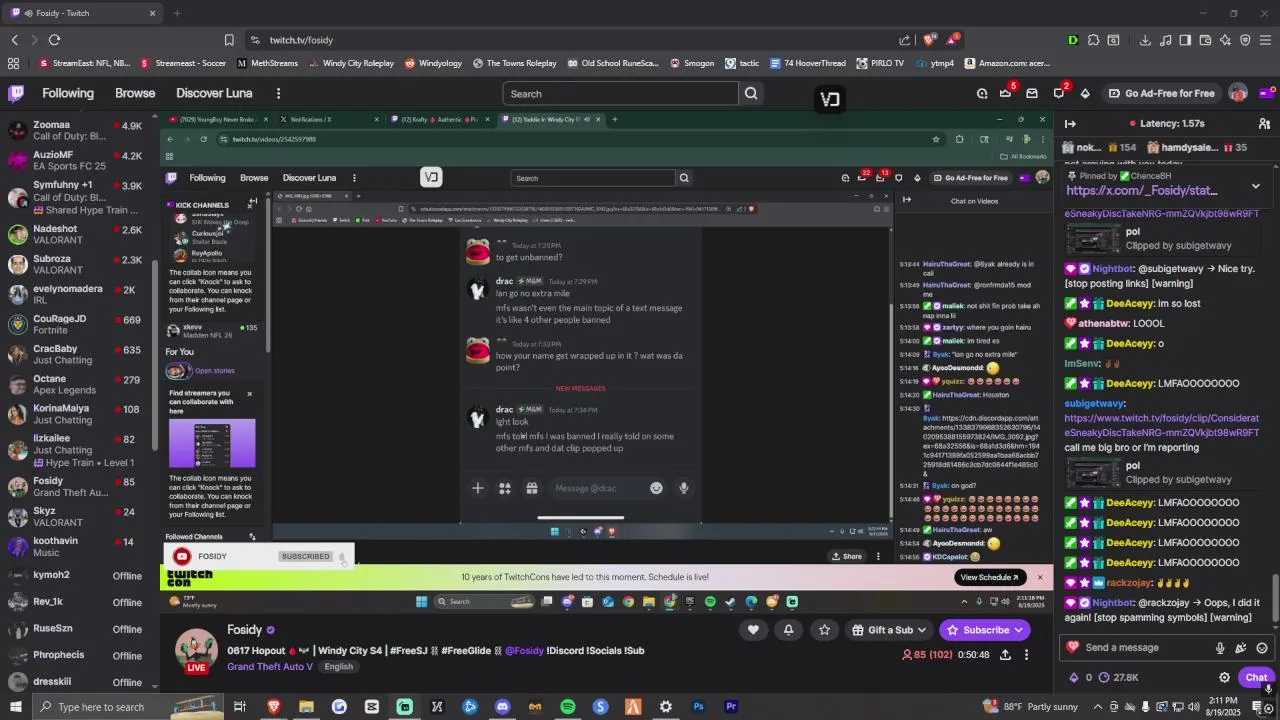Click the chat microphone voice icon
The width and height of the screenshot is (1280, 720).
pyautogui.click(x=1220, y=648)
